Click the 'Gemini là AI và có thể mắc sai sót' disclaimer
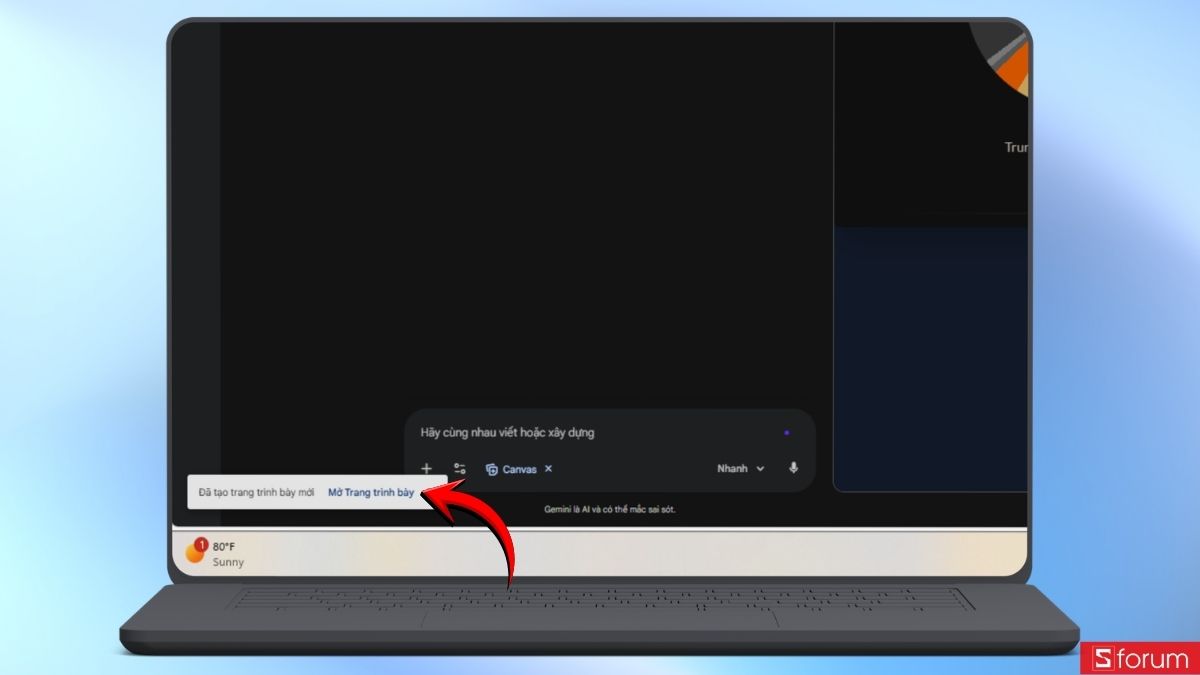 tap(610, 510)
